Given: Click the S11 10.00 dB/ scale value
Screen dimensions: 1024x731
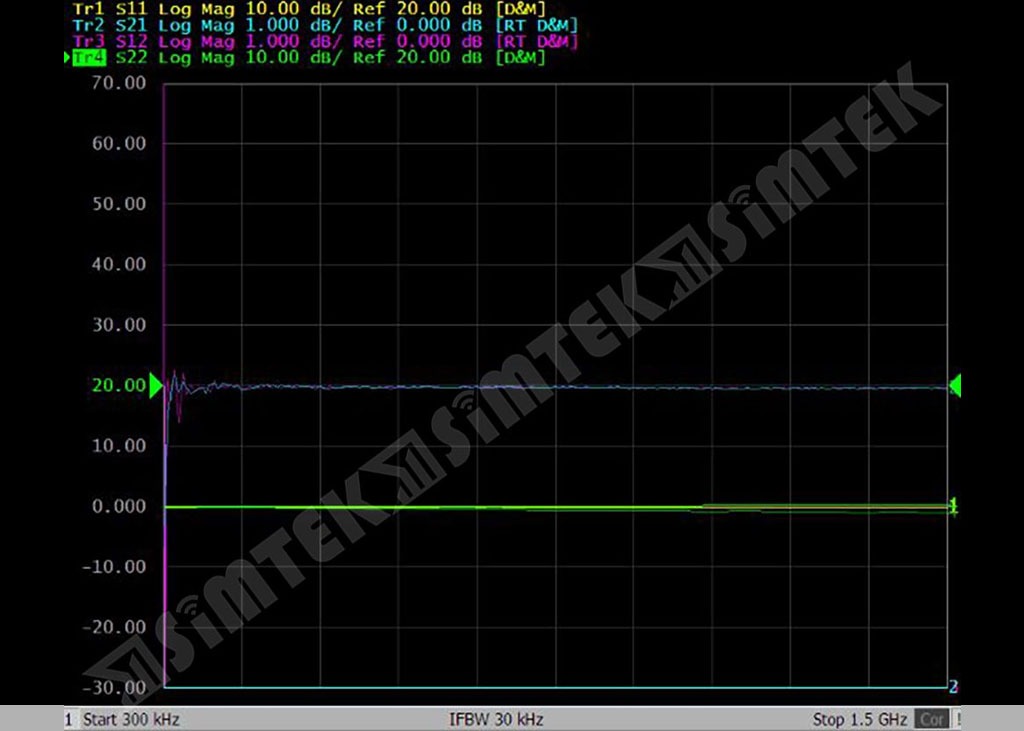Looking at the screenshot, I should pyautogui.click(x=294, y=9).
